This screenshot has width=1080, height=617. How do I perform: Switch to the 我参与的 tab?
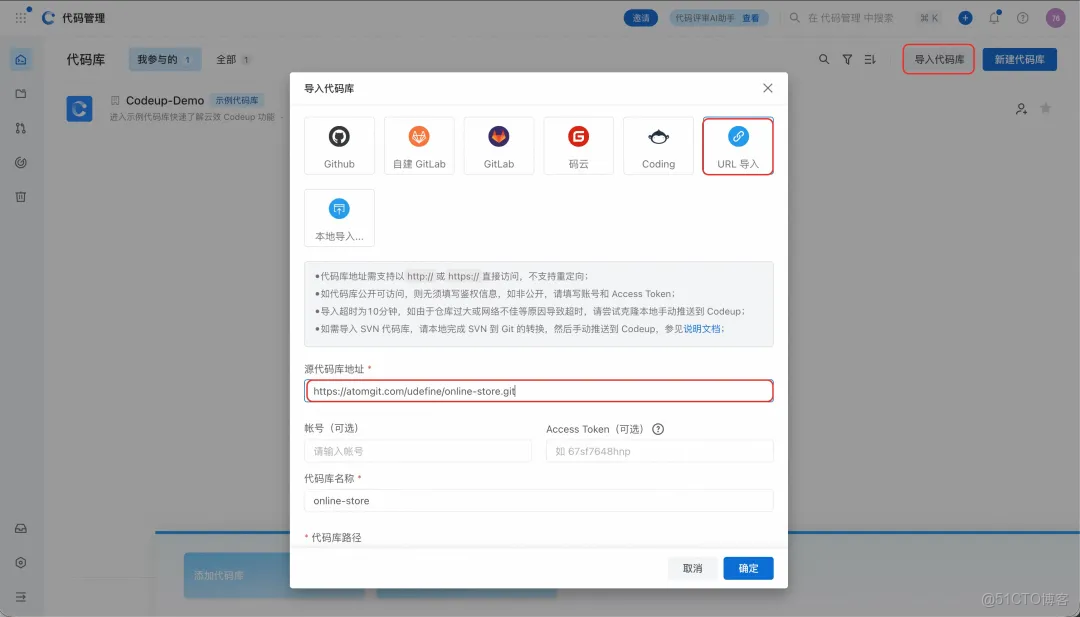(164, 59)
